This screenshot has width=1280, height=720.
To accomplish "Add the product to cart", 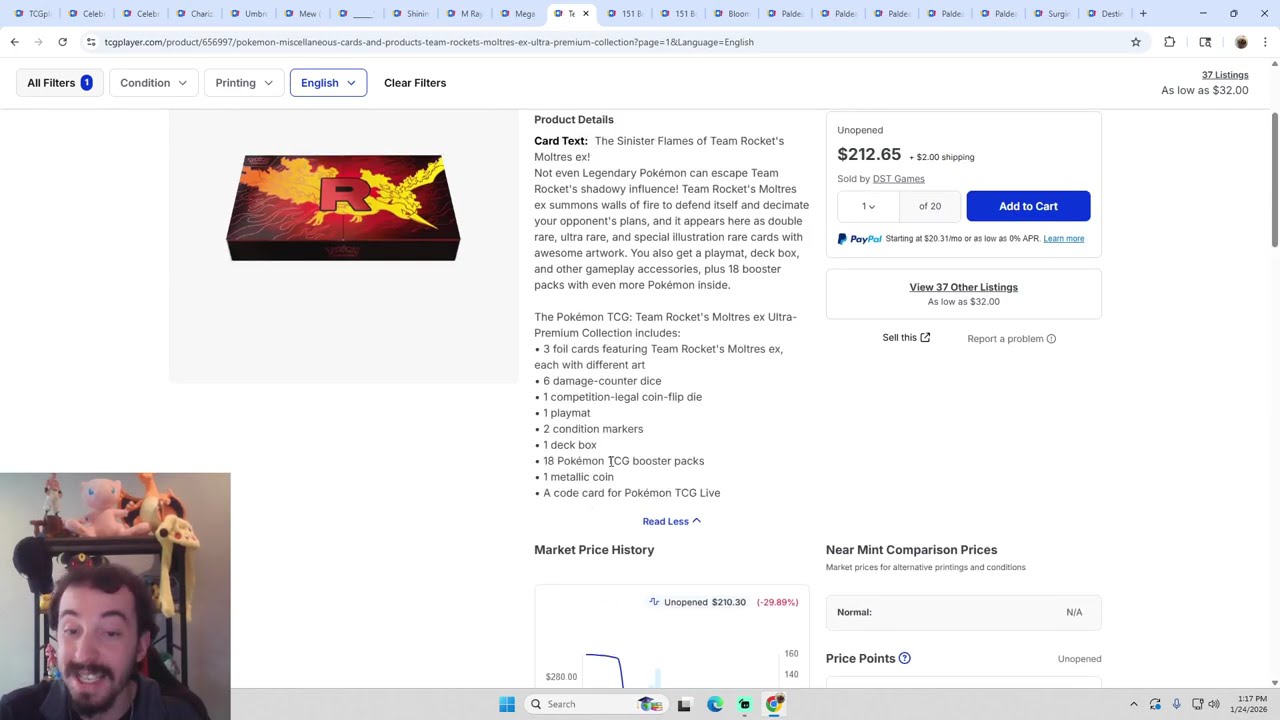I will 1028,206.
